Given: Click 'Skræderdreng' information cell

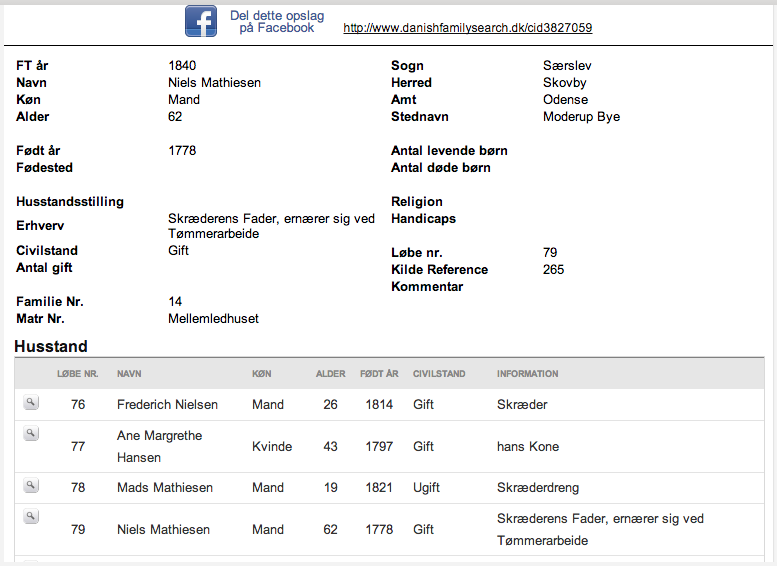Looking at the screenshot, I should [538, 487].
